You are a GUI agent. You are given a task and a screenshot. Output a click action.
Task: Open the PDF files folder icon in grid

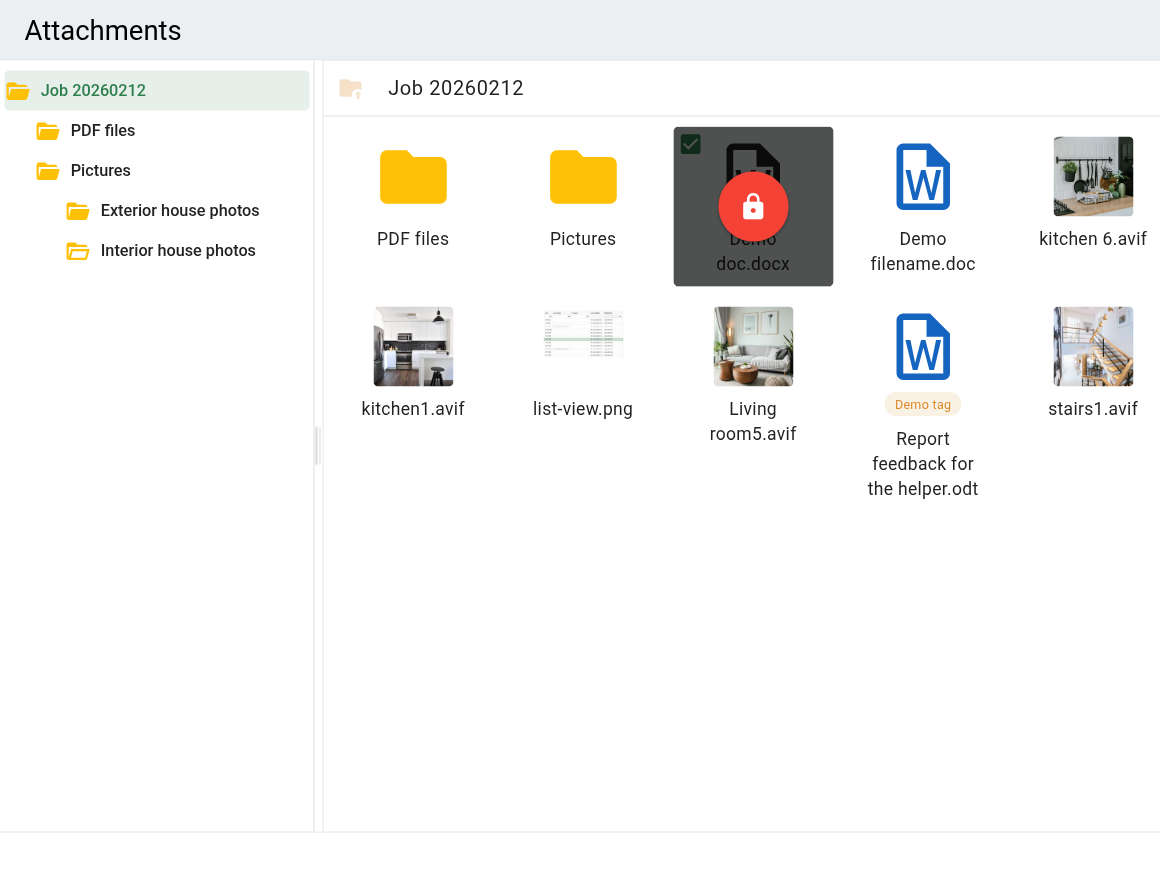click(x=413, y=177)
